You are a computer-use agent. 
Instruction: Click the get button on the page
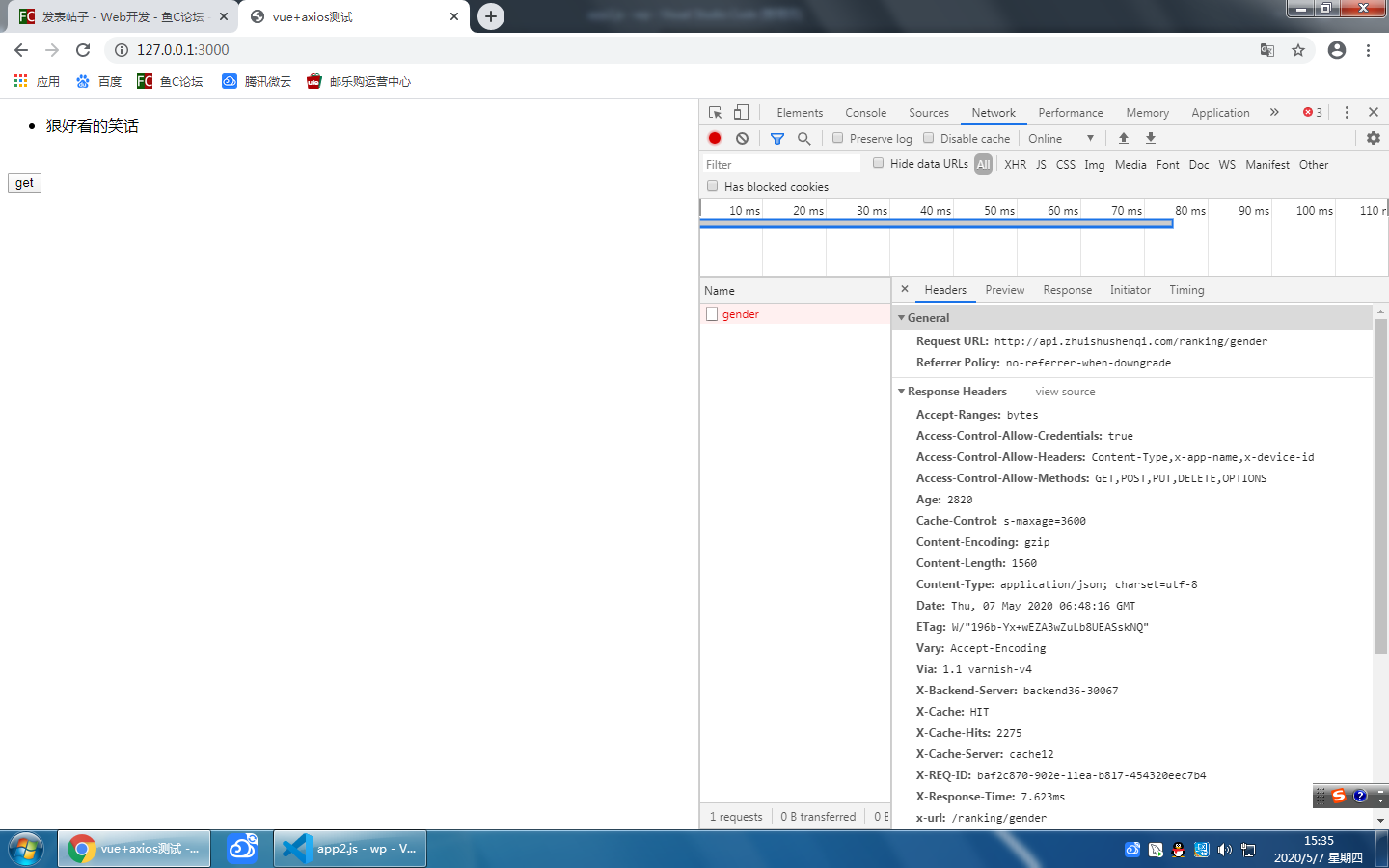(x=24, y=182)
